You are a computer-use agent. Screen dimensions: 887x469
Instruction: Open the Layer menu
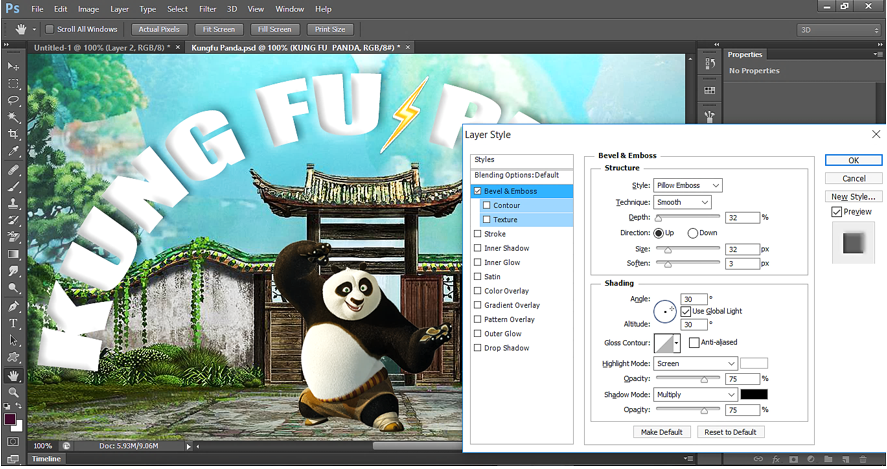(119, 9)
